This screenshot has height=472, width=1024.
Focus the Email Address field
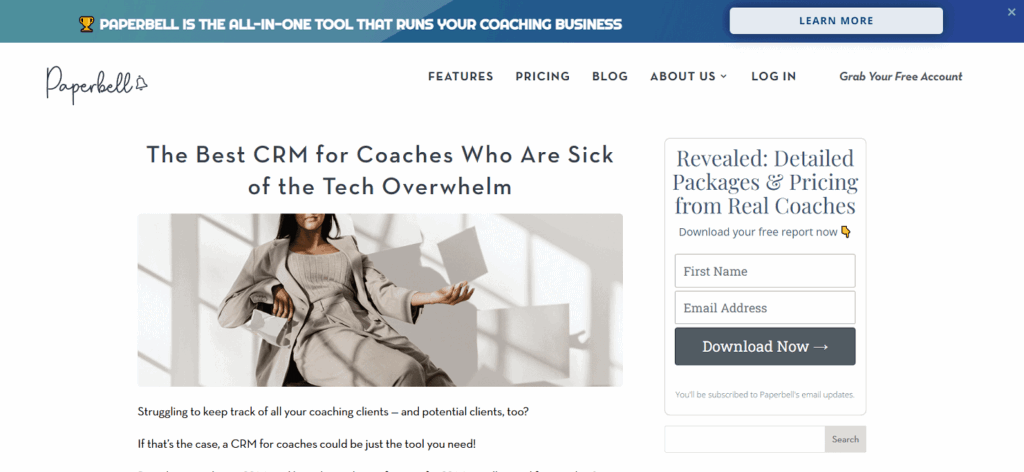tap(765, 307)
